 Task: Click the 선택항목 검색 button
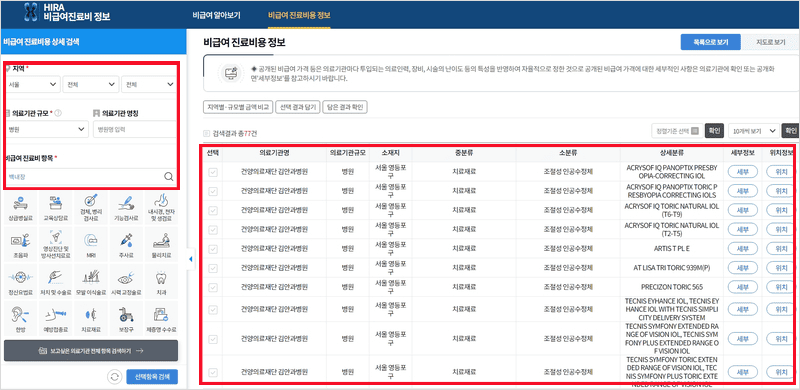(152, 377)
